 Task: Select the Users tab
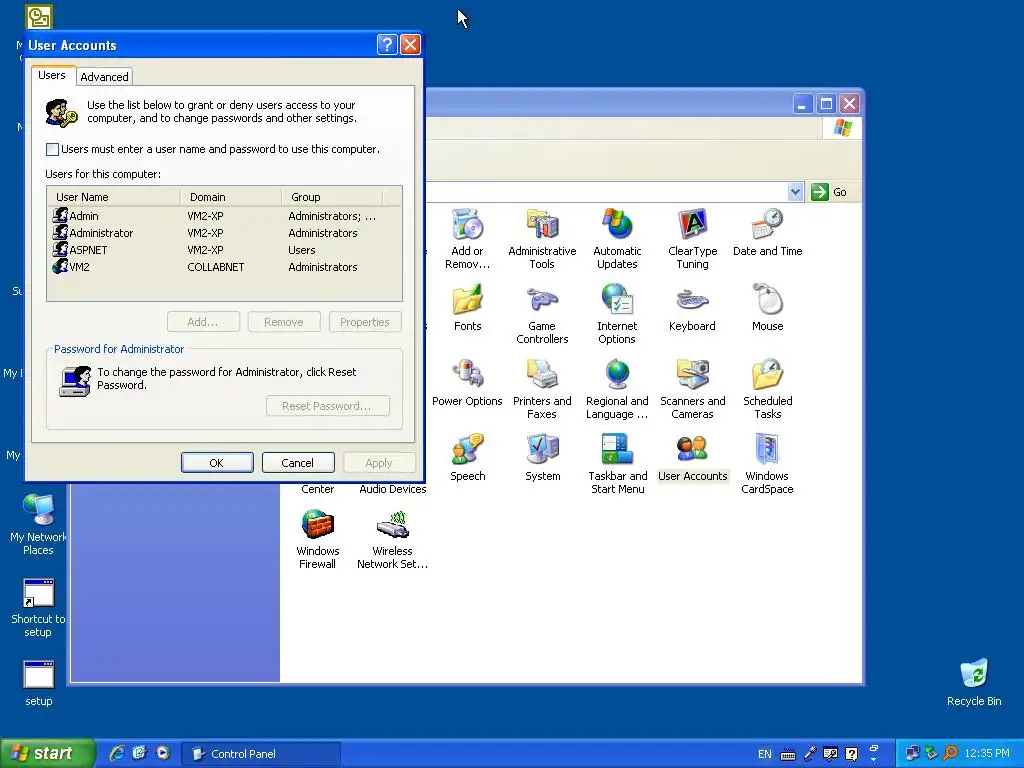pyautogui.click(x=52, y=75)
